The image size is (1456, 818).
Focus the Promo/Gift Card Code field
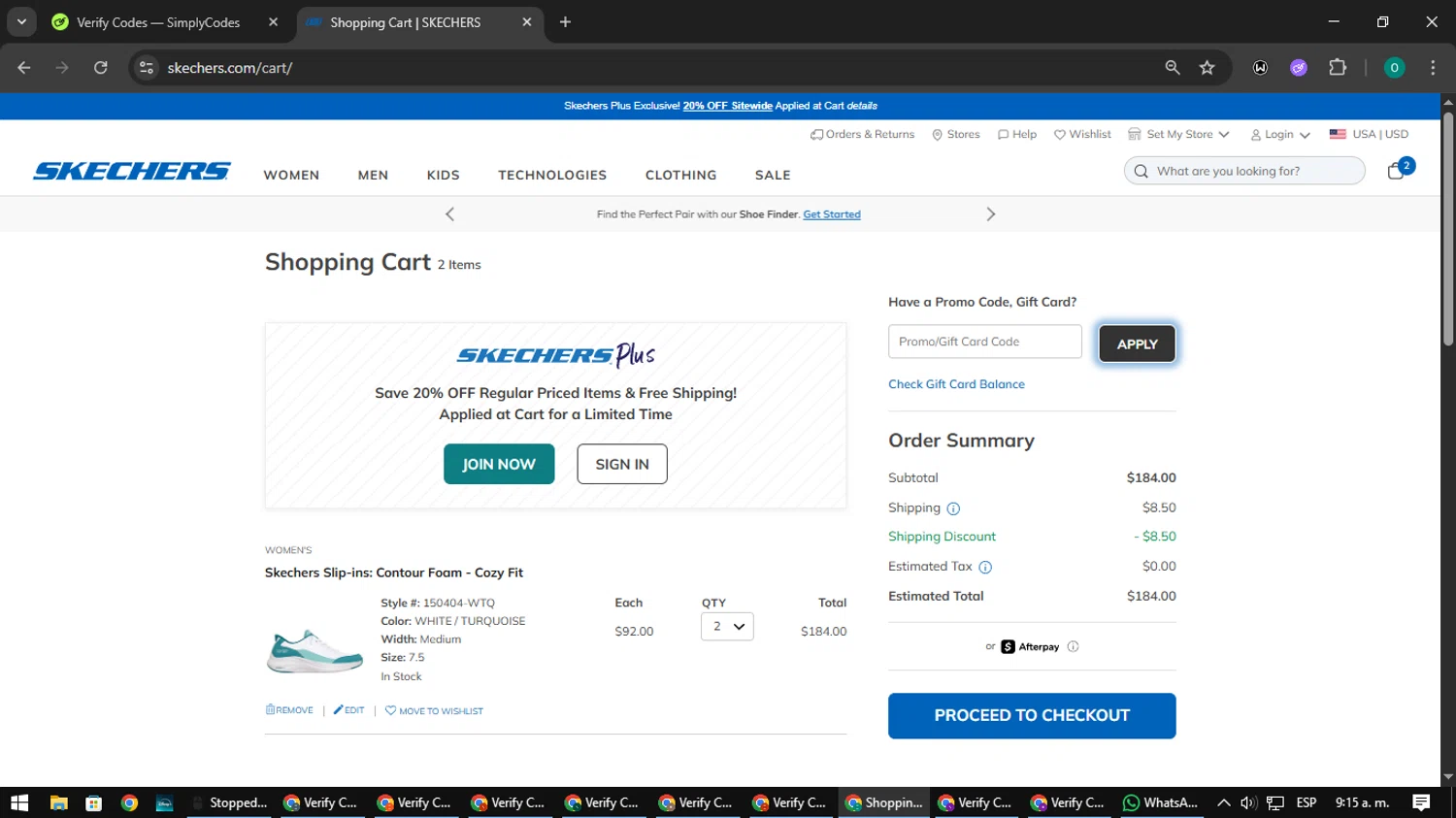(984, 342)
